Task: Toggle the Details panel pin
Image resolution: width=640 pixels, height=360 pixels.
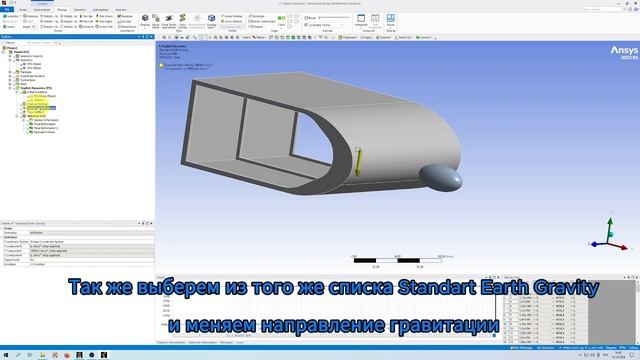Action: 143,223
